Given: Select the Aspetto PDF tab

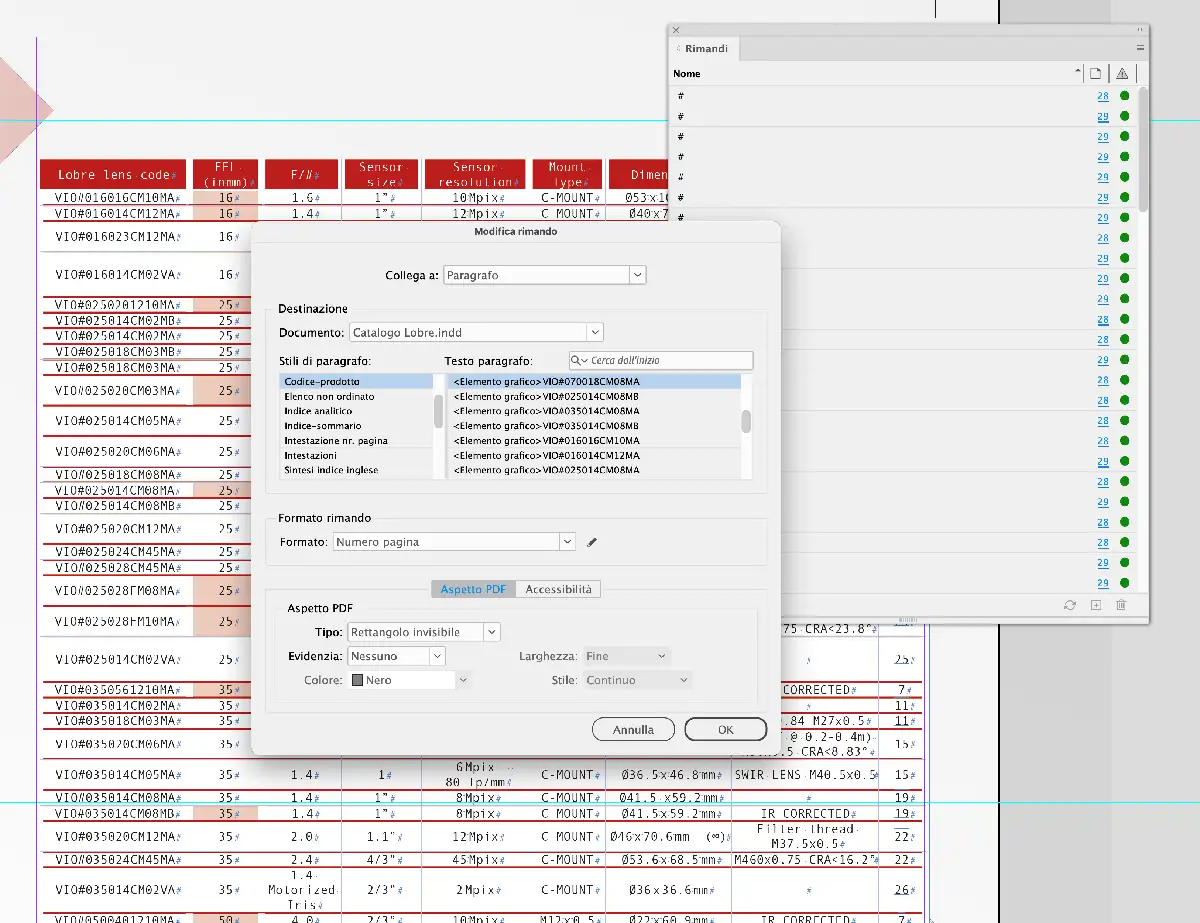Looking at the screenshot, I should (x=473, y=589).
